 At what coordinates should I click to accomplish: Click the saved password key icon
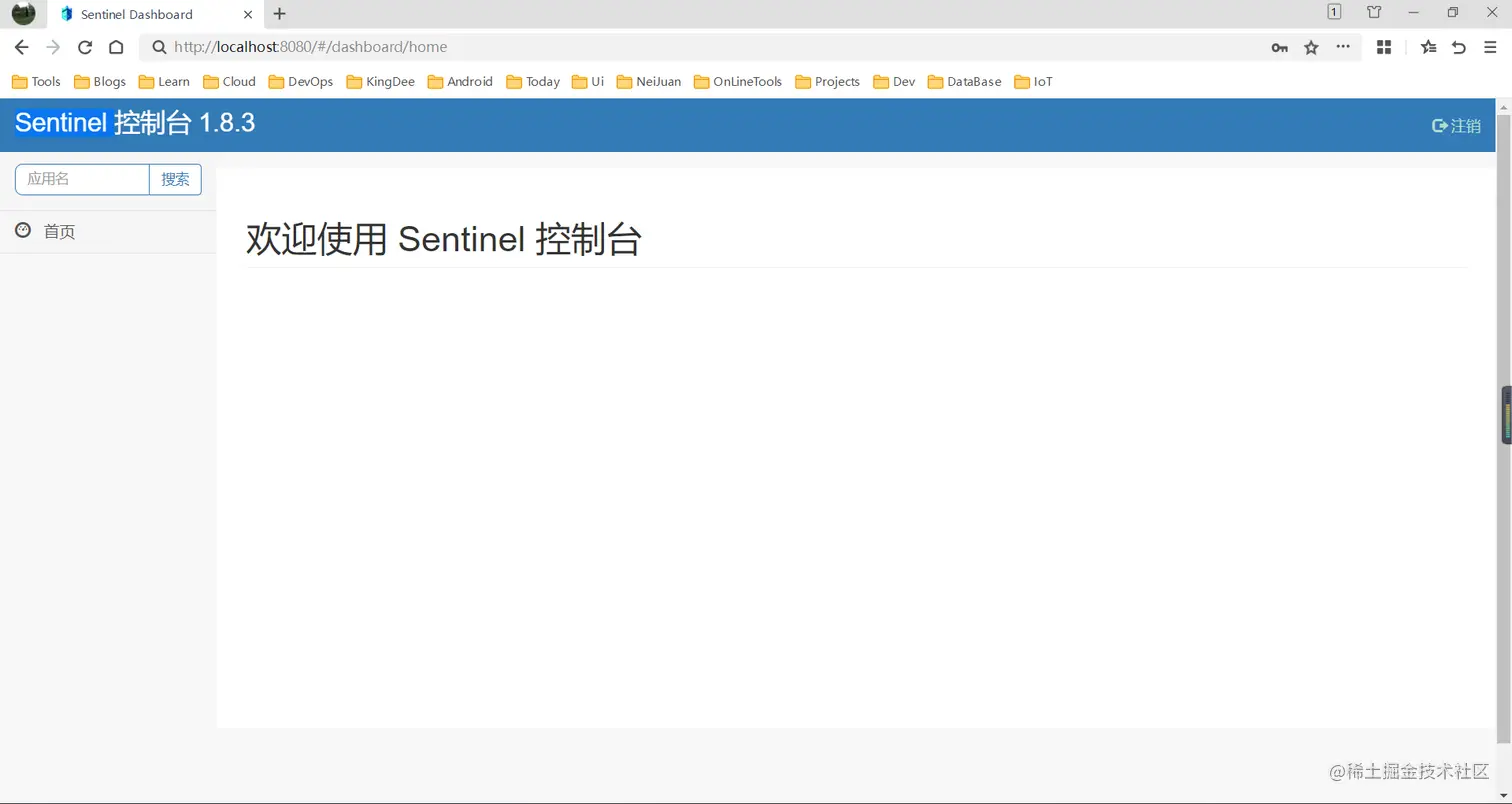point(1279,47)
